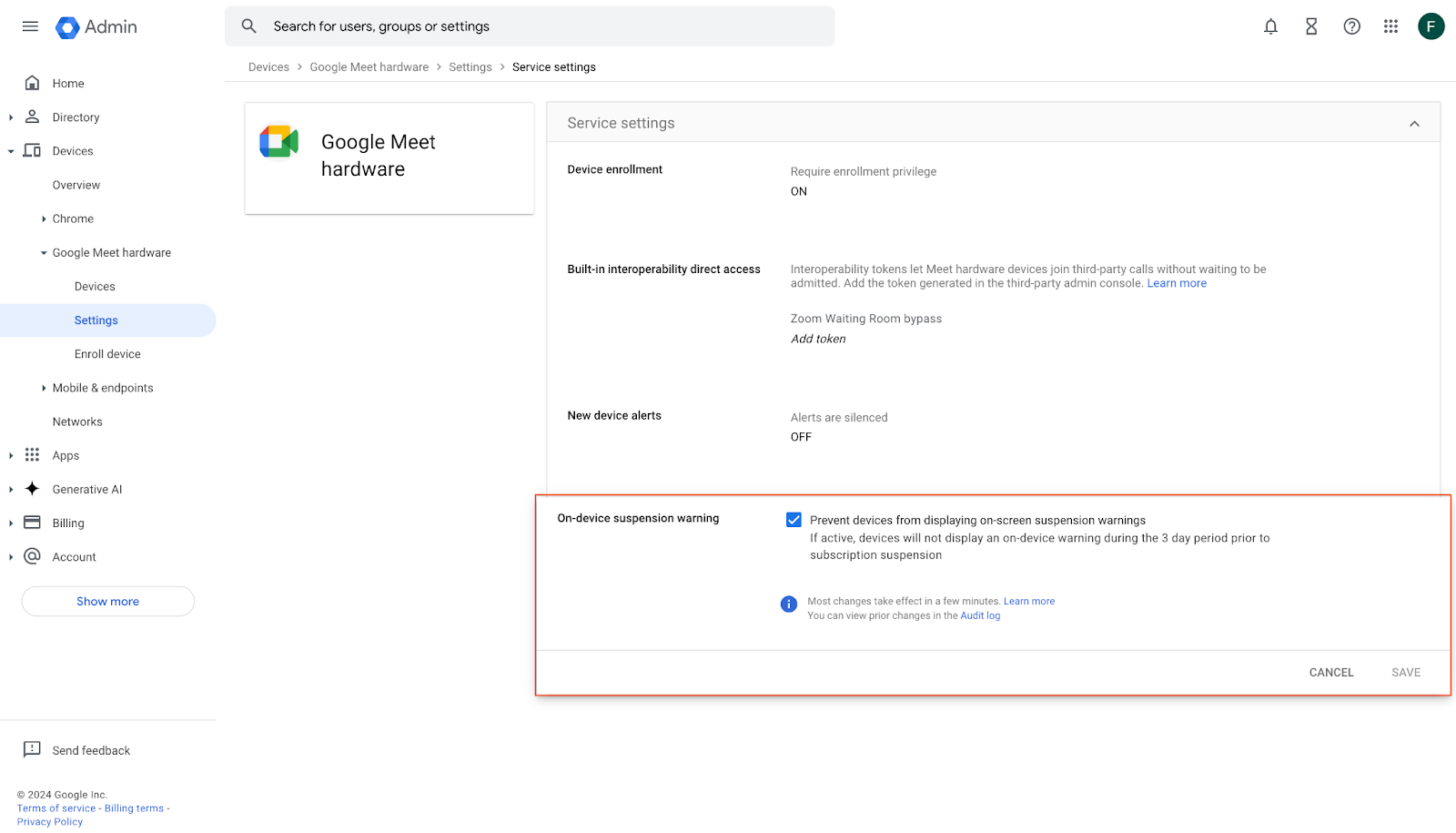Click Add token under Zoom Waiting Room bypass
This screenshot has width=1456, height=833.
(x=818, y=339)
